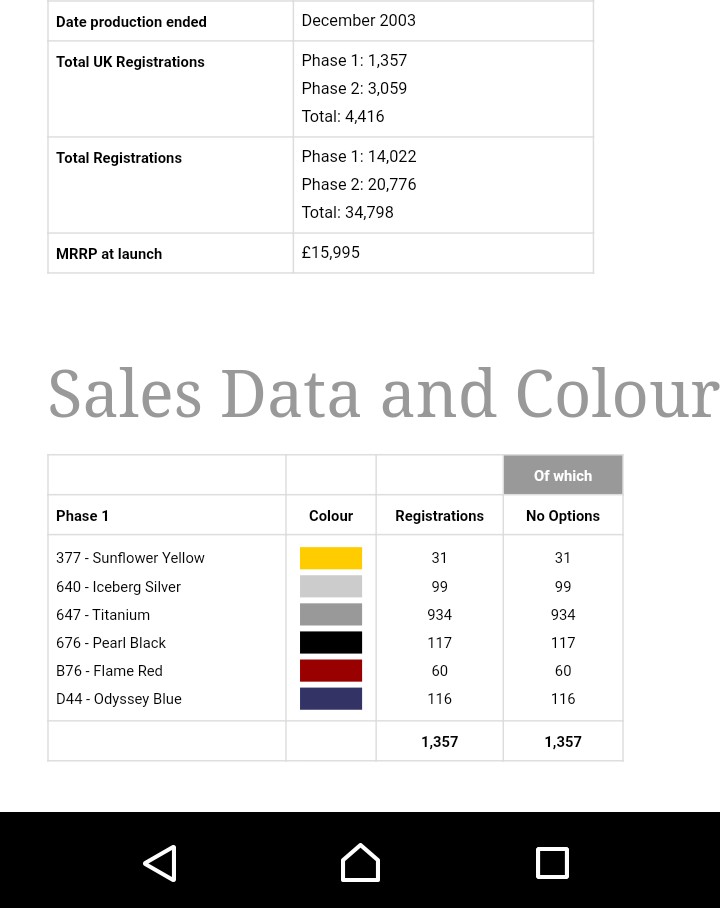Viewport: 720px width, 908px height.
Task: Select the '647 - Titanium' row label
Action: pos(103,615)
